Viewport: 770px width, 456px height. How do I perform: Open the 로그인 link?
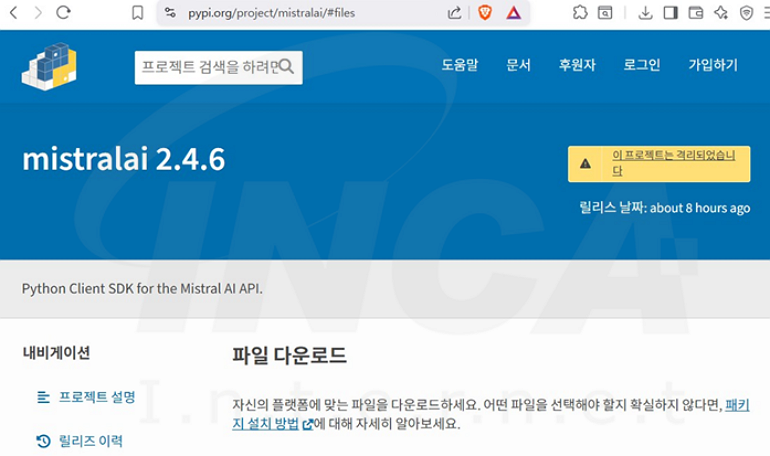(642, 65)
